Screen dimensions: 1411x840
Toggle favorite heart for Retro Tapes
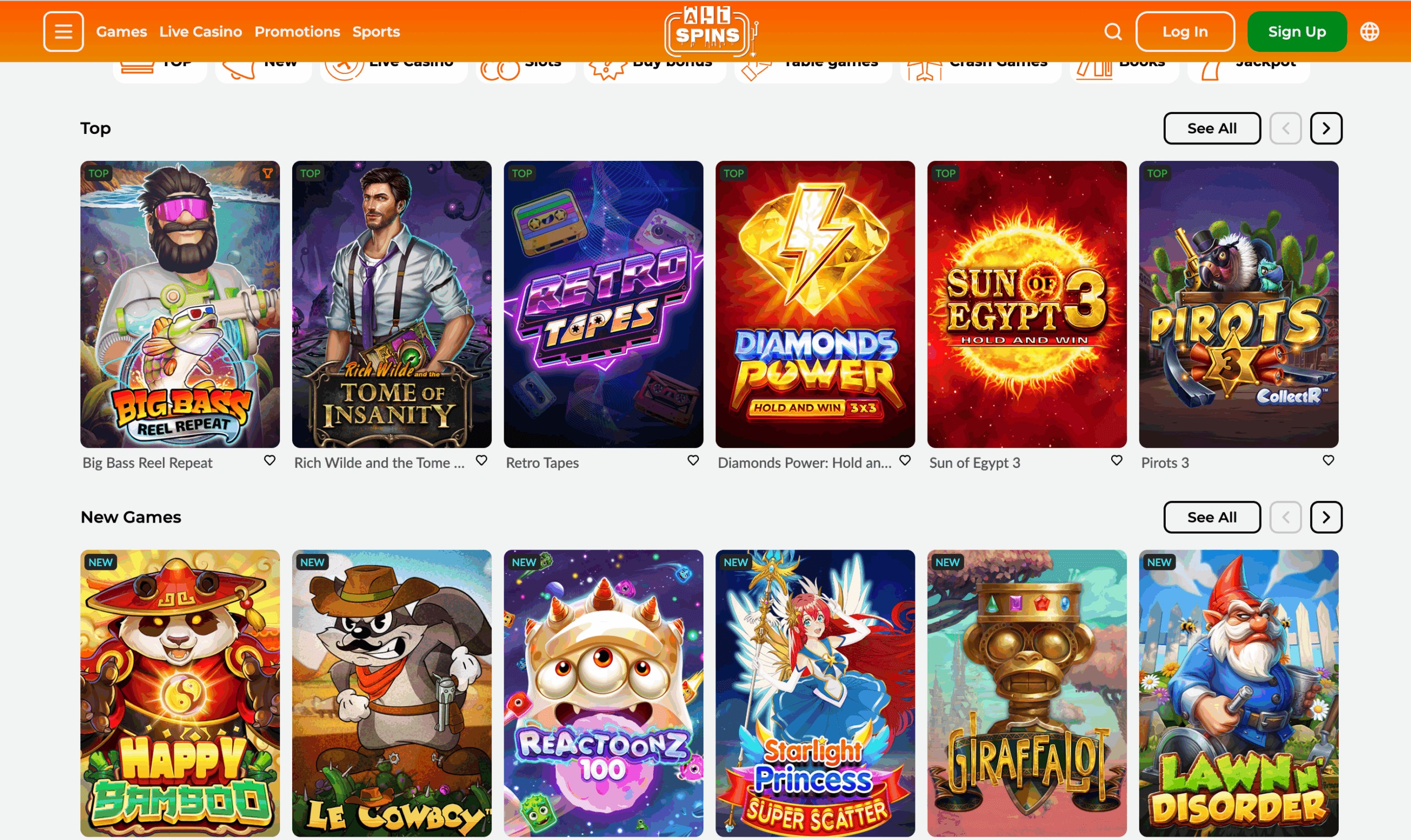(693, 461)
